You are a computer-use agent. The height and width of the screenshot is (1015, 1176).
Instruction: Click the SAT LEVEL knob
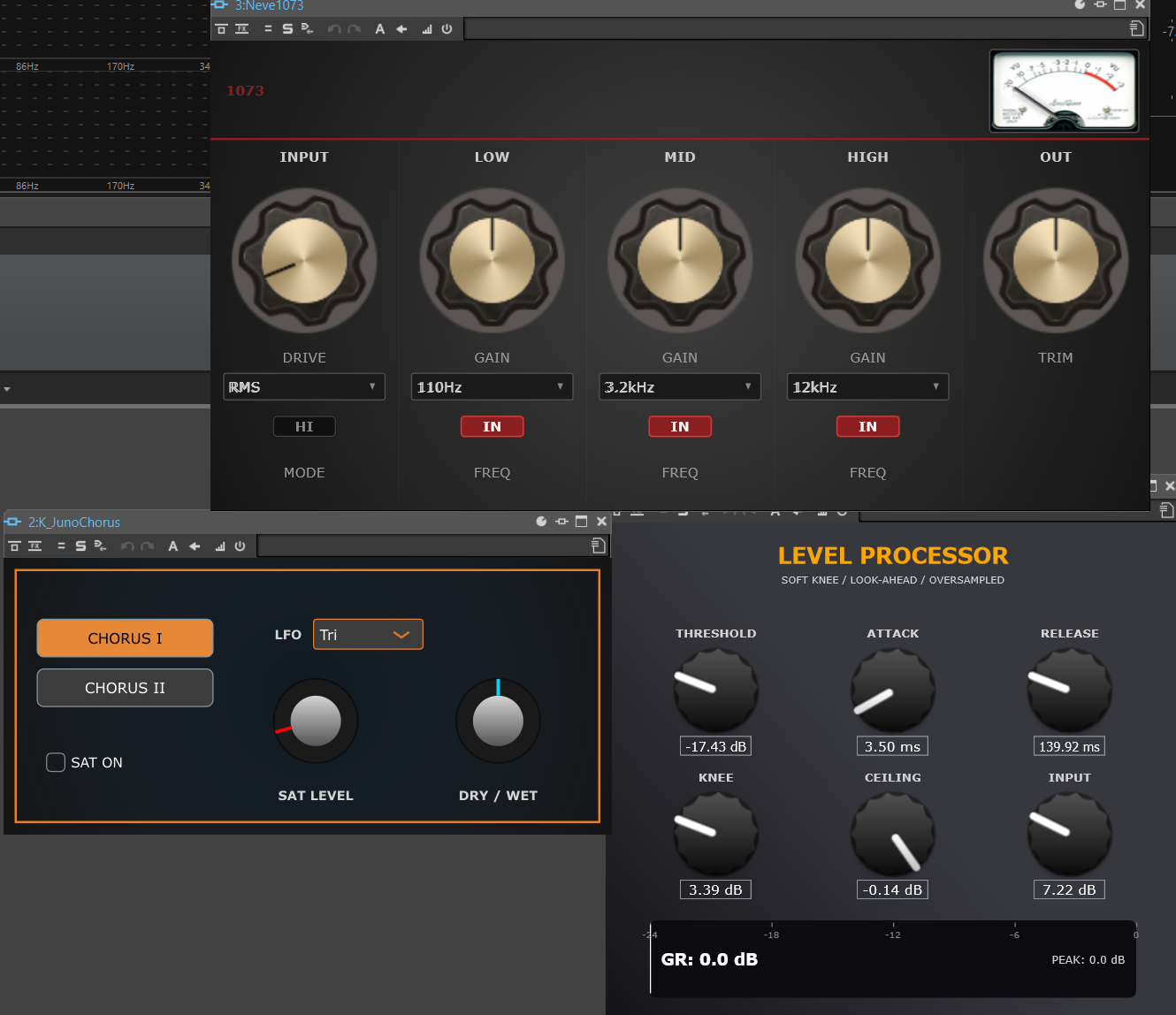[316, 721]
